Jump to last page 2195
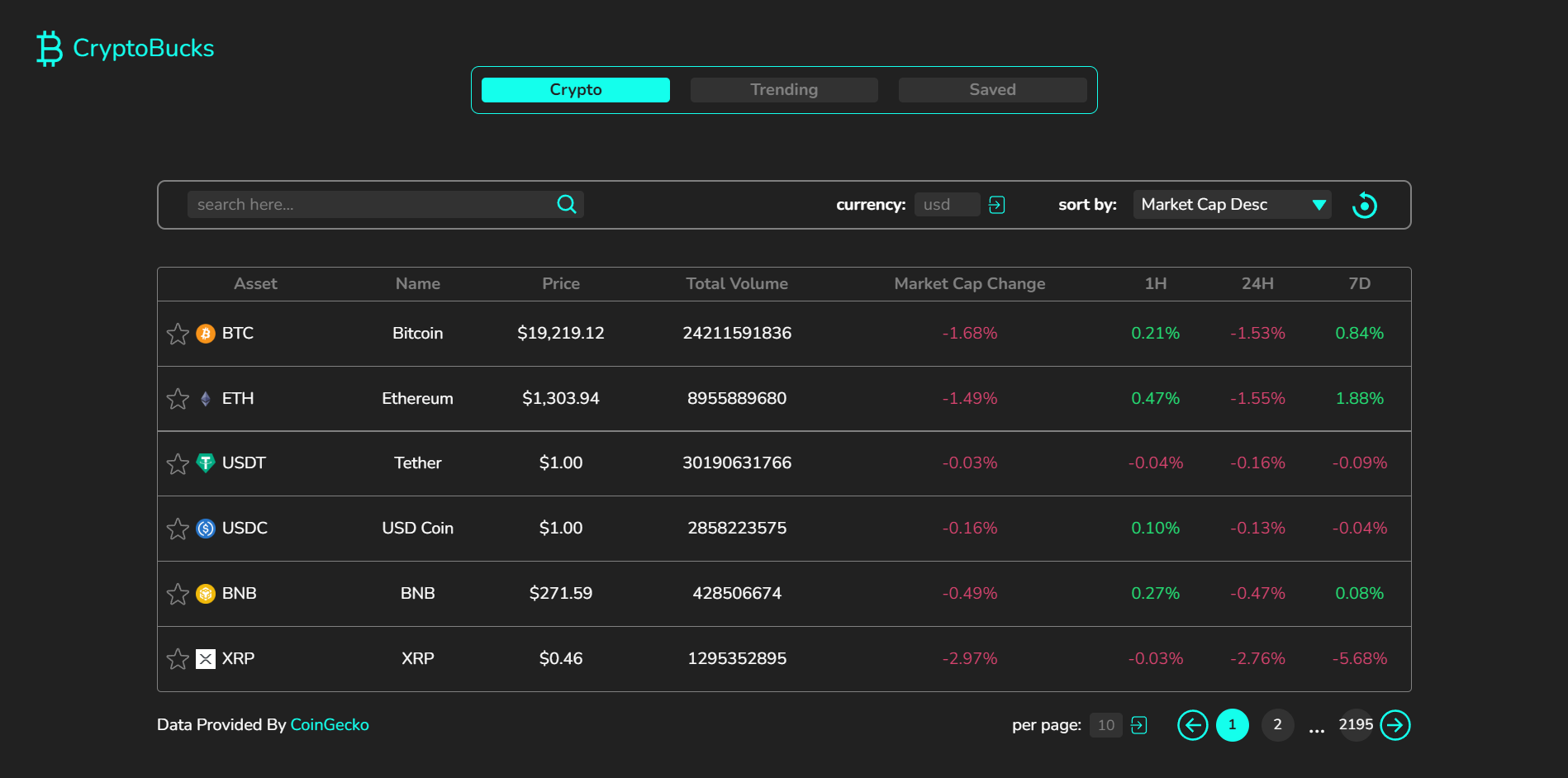 coord(1355,725)
